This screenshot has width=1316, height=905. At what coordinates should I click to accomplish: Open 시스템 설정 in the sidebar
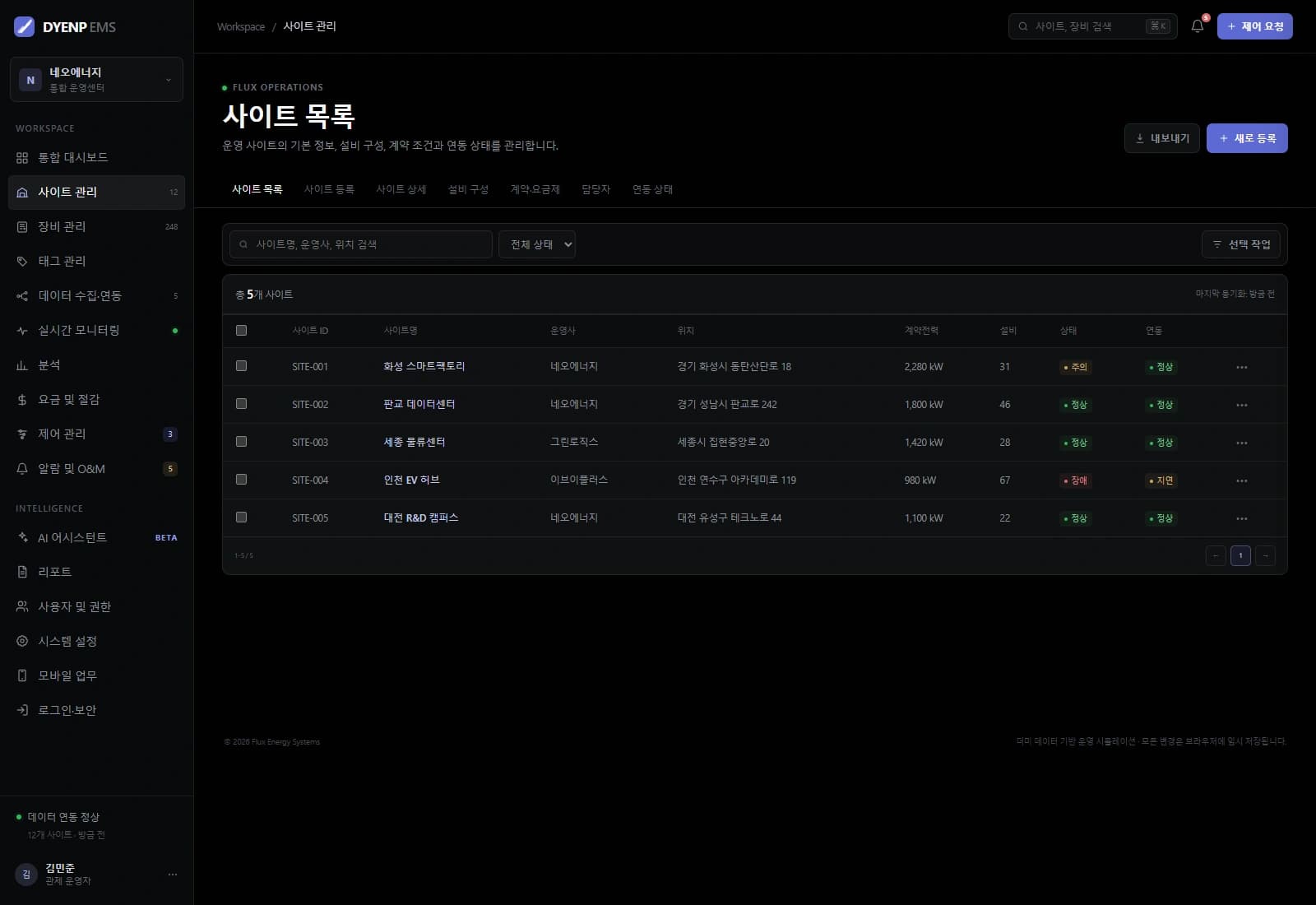tap(96, 641)
